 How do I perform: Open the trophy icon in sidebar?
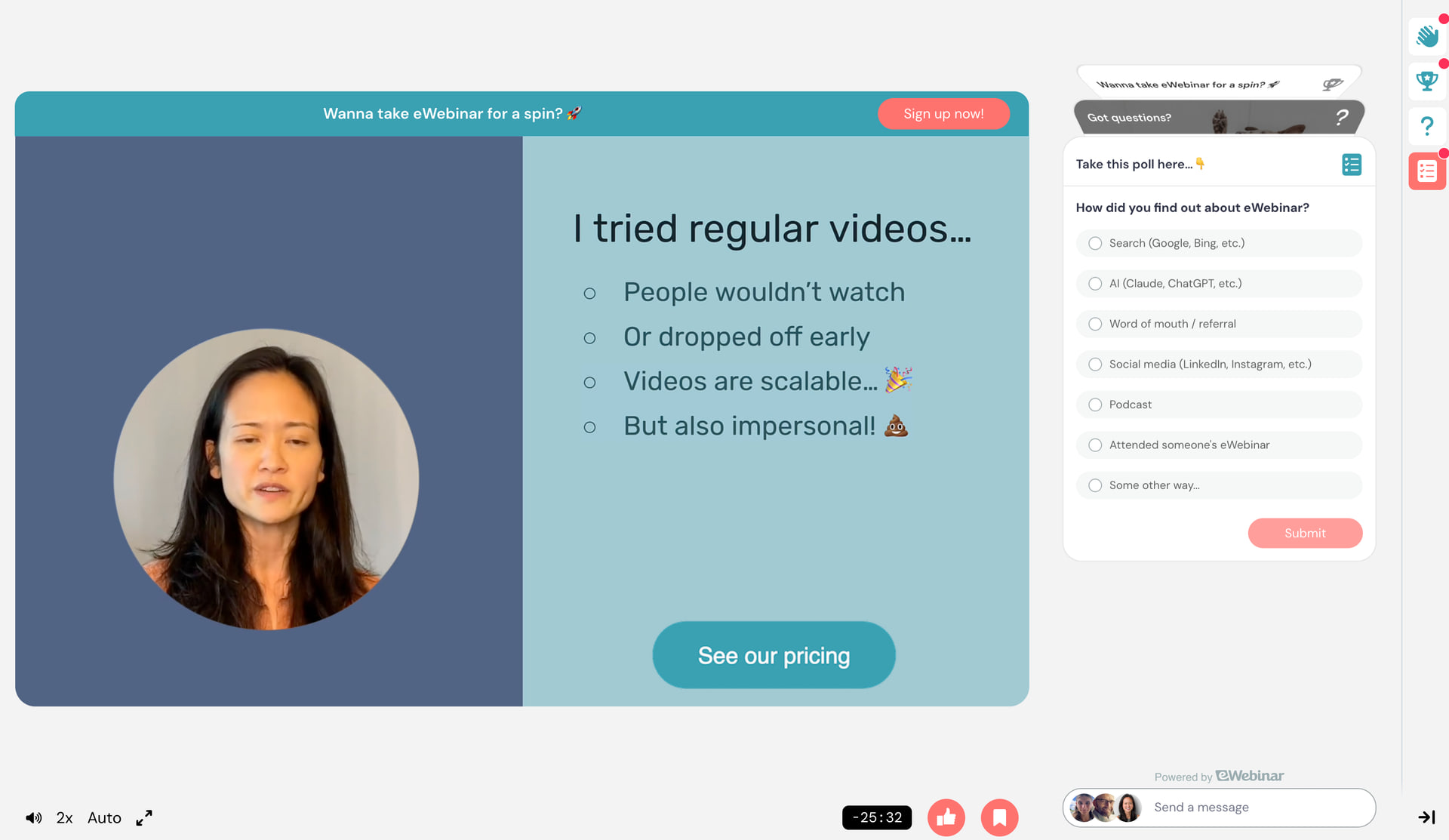coord(1426,81)
